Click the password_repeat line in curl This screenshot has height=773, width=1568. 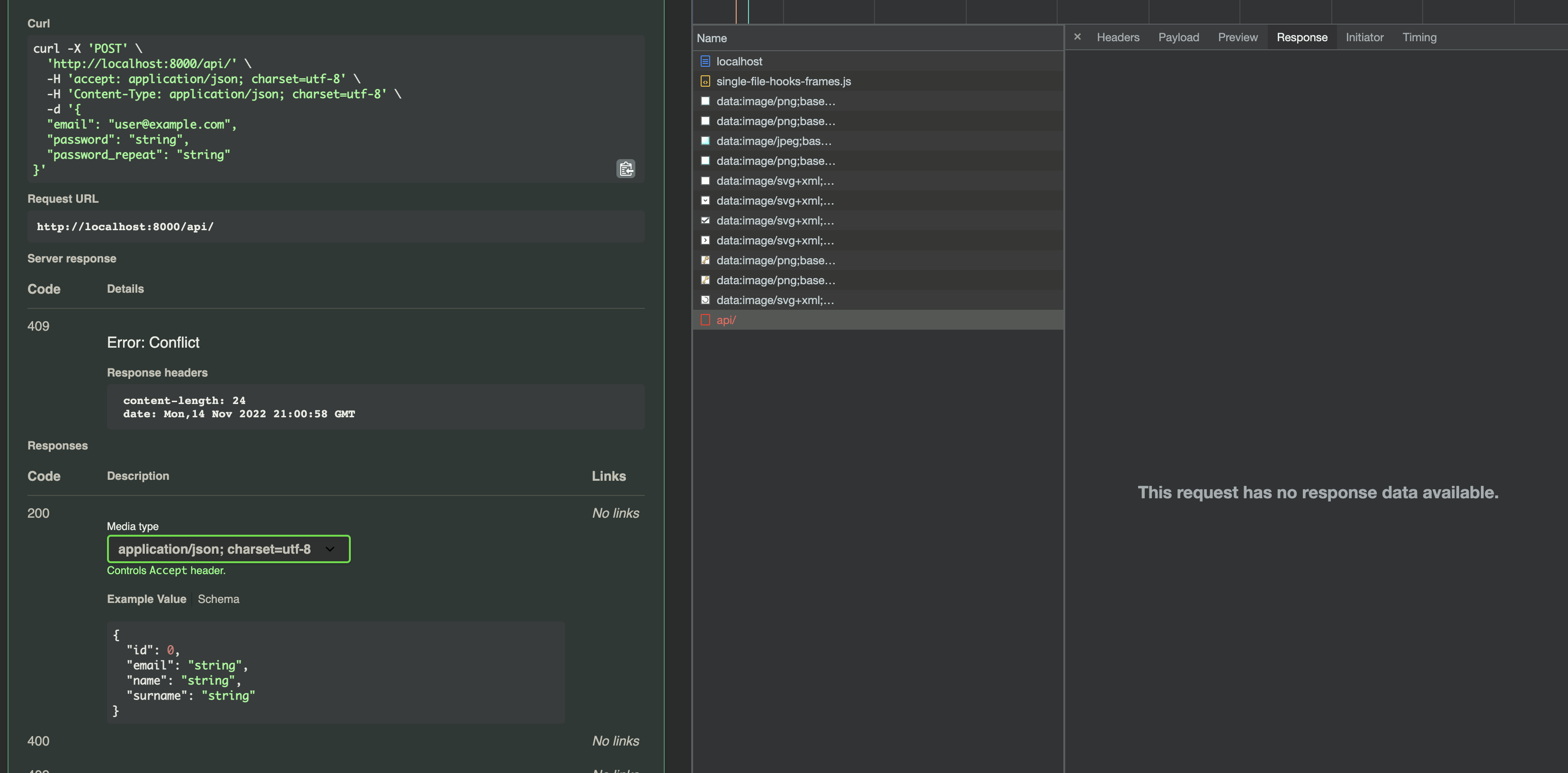pos(139,155)
